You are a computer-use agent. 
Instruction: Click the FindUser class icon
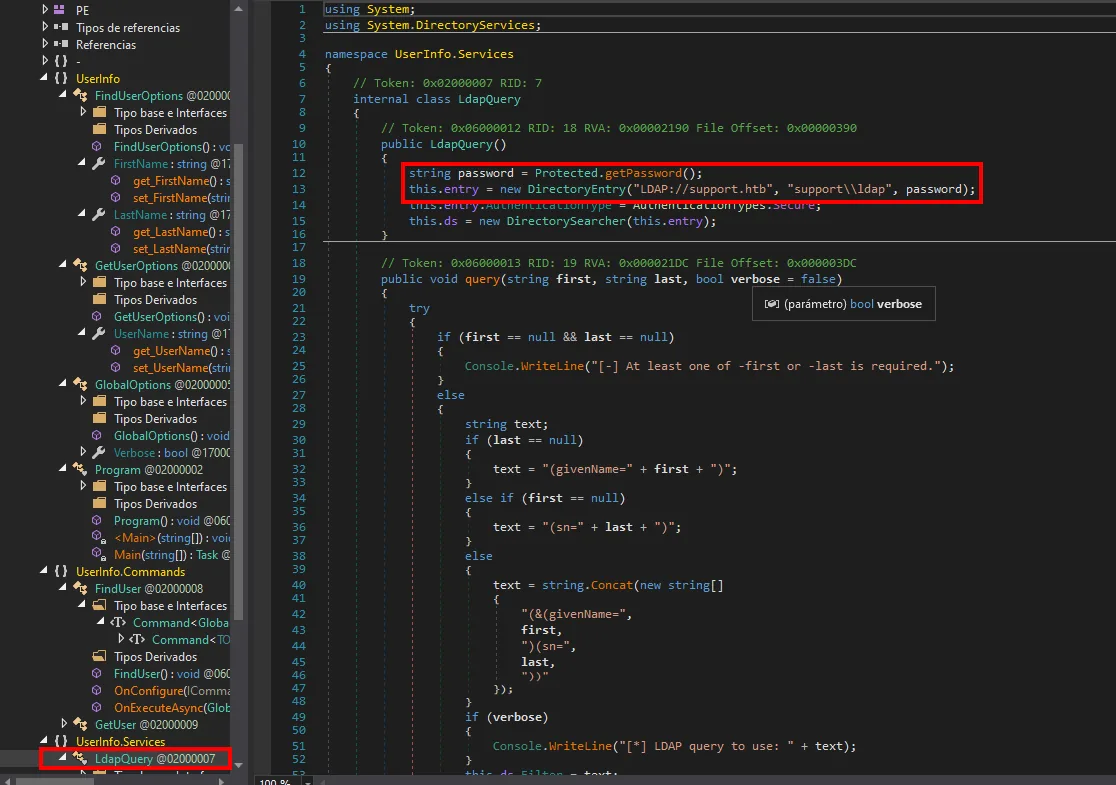(80, 589)
